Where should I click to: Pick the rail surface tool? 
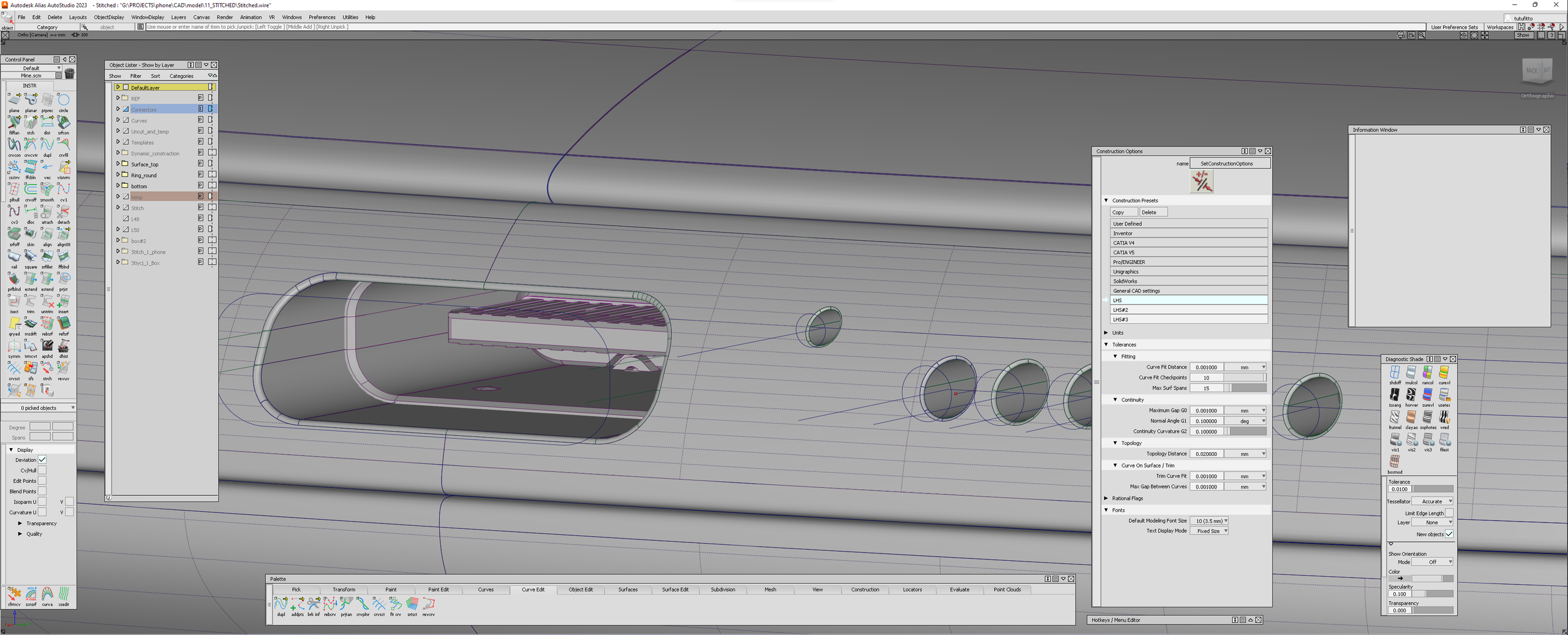[x=14, y=257]
